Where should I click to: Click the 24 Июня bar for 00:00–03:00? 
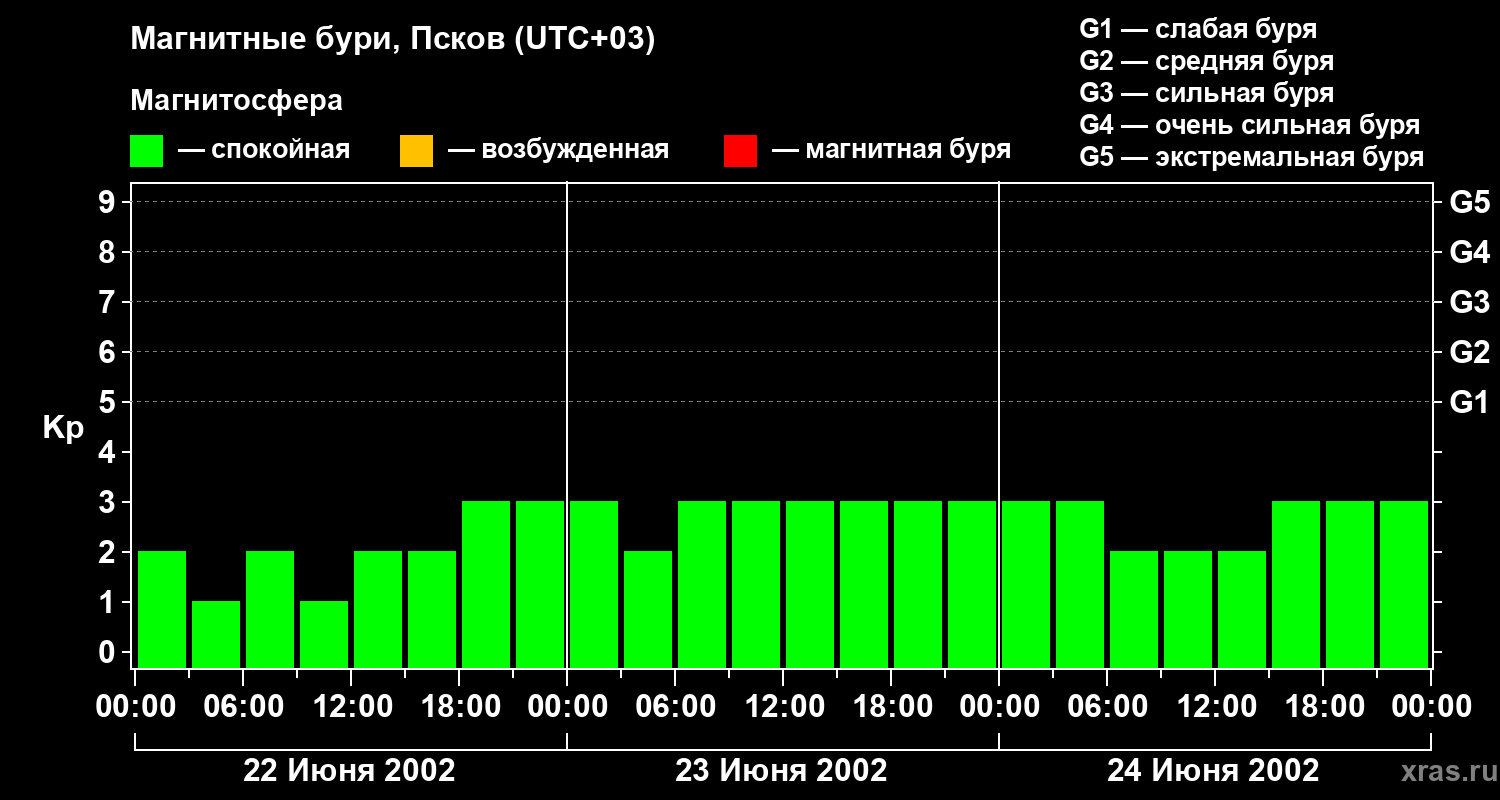pos(1026,584)
